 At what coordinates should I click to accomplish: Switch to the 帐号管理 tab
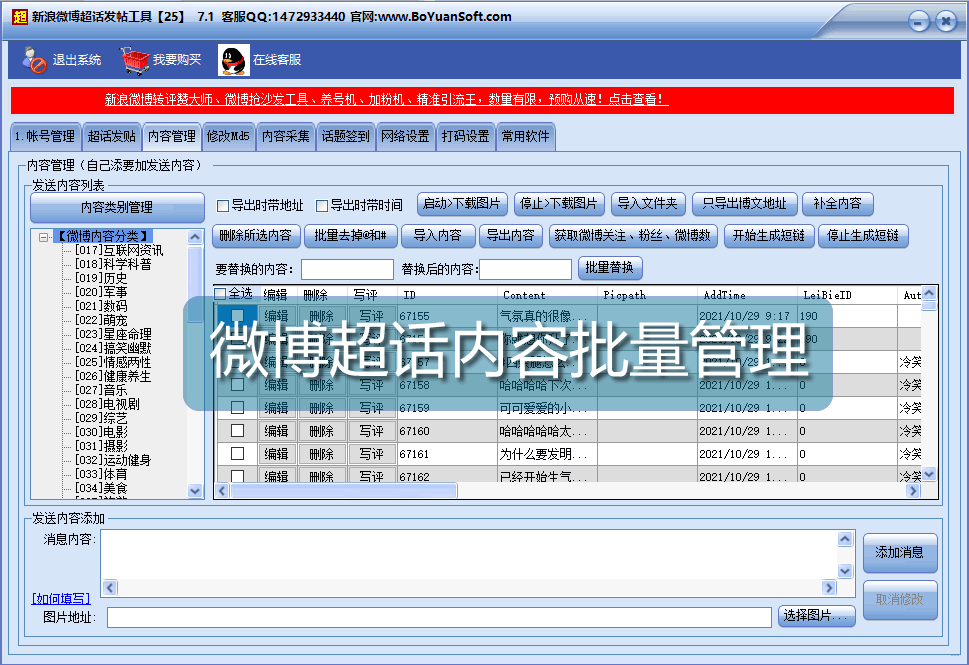coord(46,137)
